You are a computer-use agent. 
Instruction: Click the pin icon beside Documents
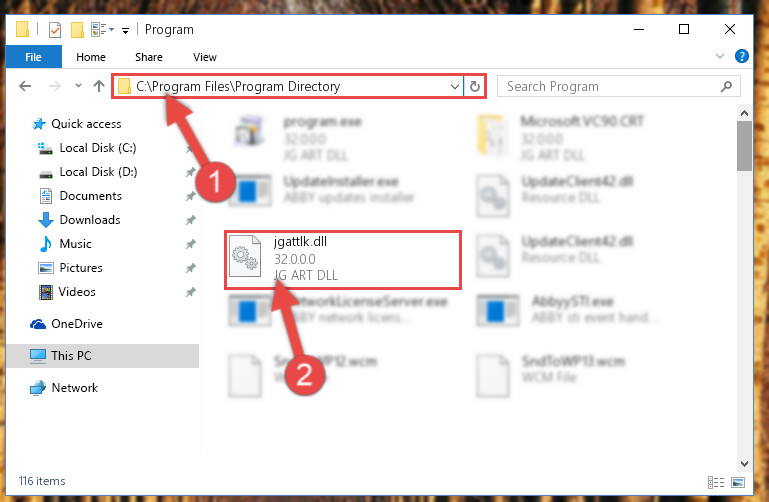(190, 196)
